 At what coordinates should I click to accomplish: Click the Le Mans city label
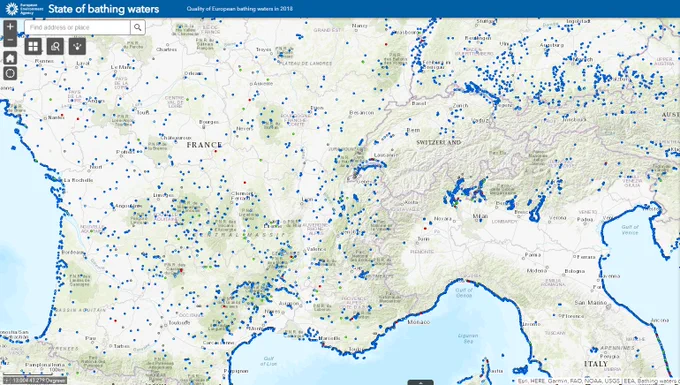(x=121, y=67)
